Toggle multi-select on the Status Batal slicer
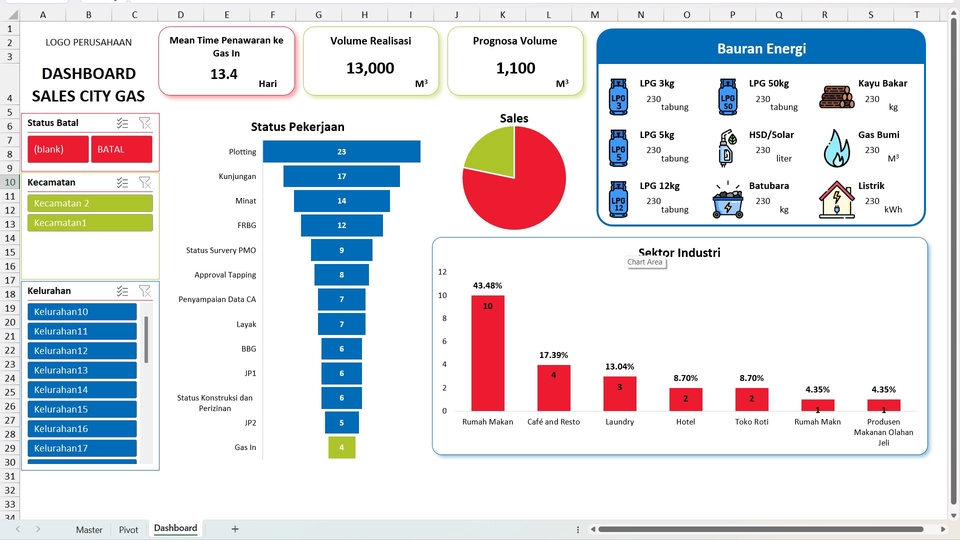Image resolution: width=960 pixels, height=540 pixels. 122,123
